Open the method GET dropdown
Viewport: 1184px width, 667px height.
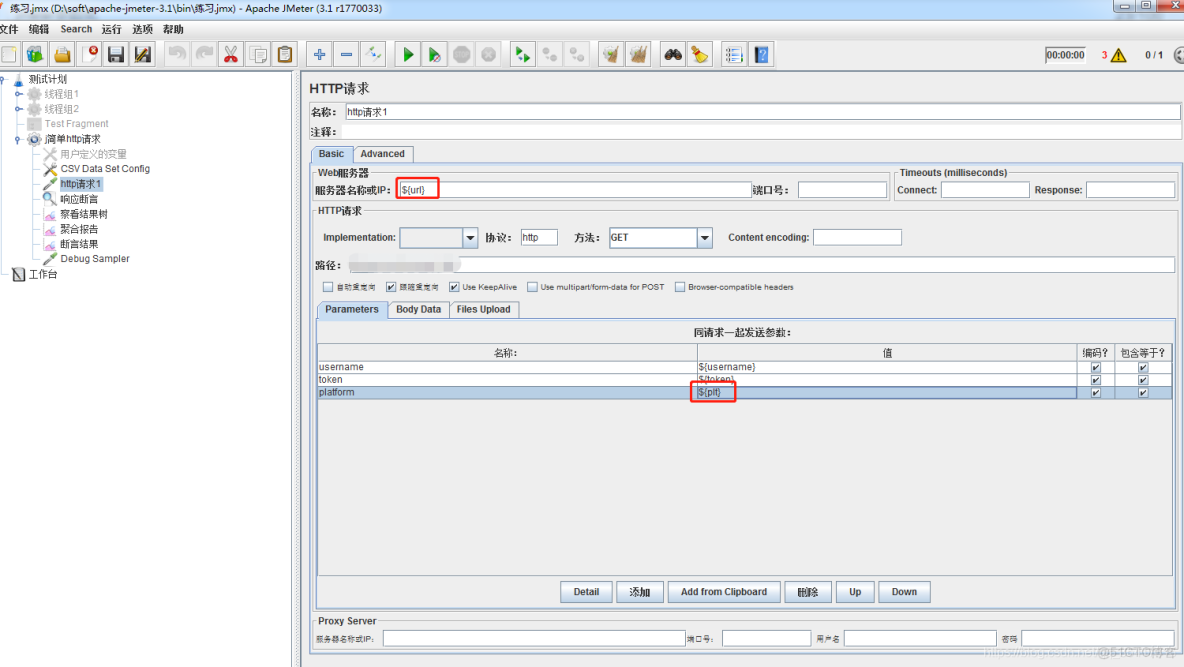(x=705, y=238)
